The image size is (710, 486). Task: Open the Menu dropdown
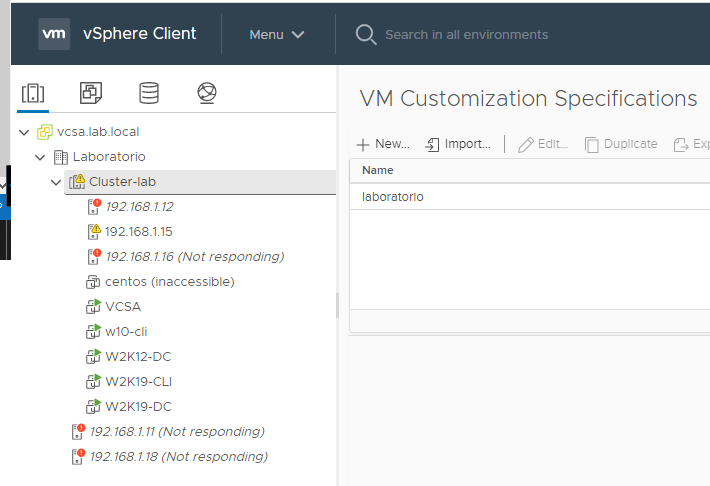[277, 34]
